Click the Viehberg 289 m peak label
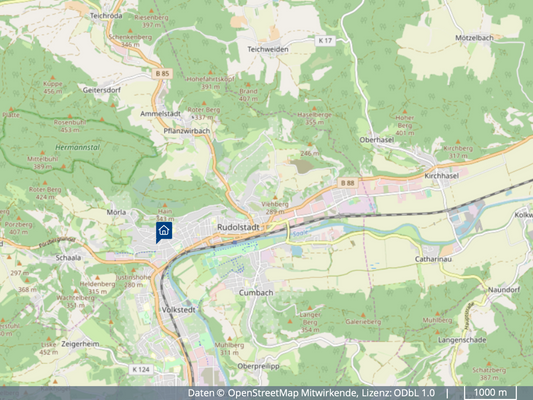 275,208
